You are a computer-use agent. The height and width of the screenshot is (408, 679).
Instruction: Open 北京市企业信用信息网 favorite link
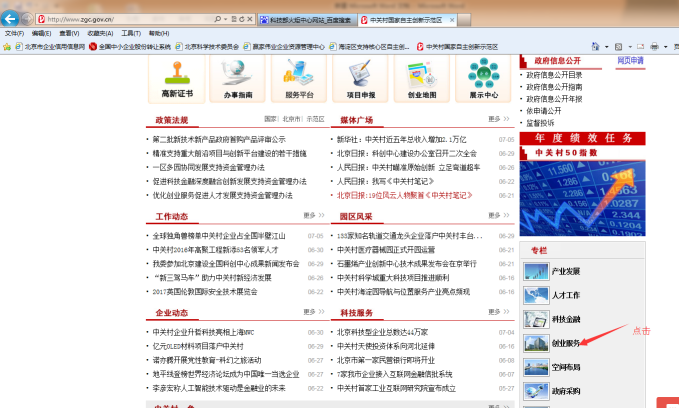pyautogui.click(x=50, y=47)
